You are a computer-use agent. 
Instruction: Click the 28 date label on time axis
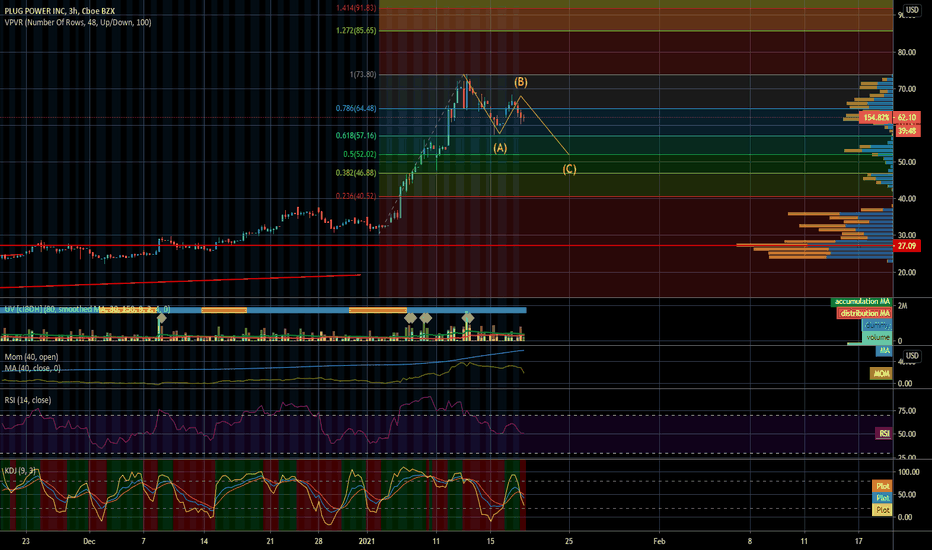319,541
